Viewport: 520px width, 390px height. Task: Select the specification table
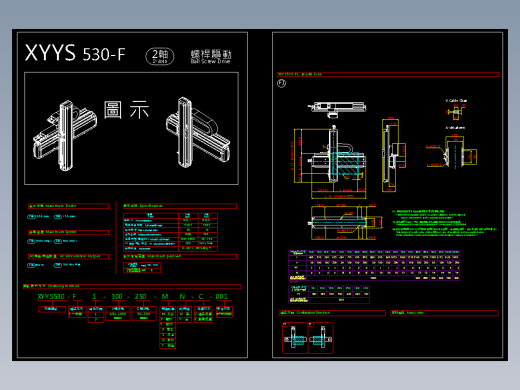[170, 232]
